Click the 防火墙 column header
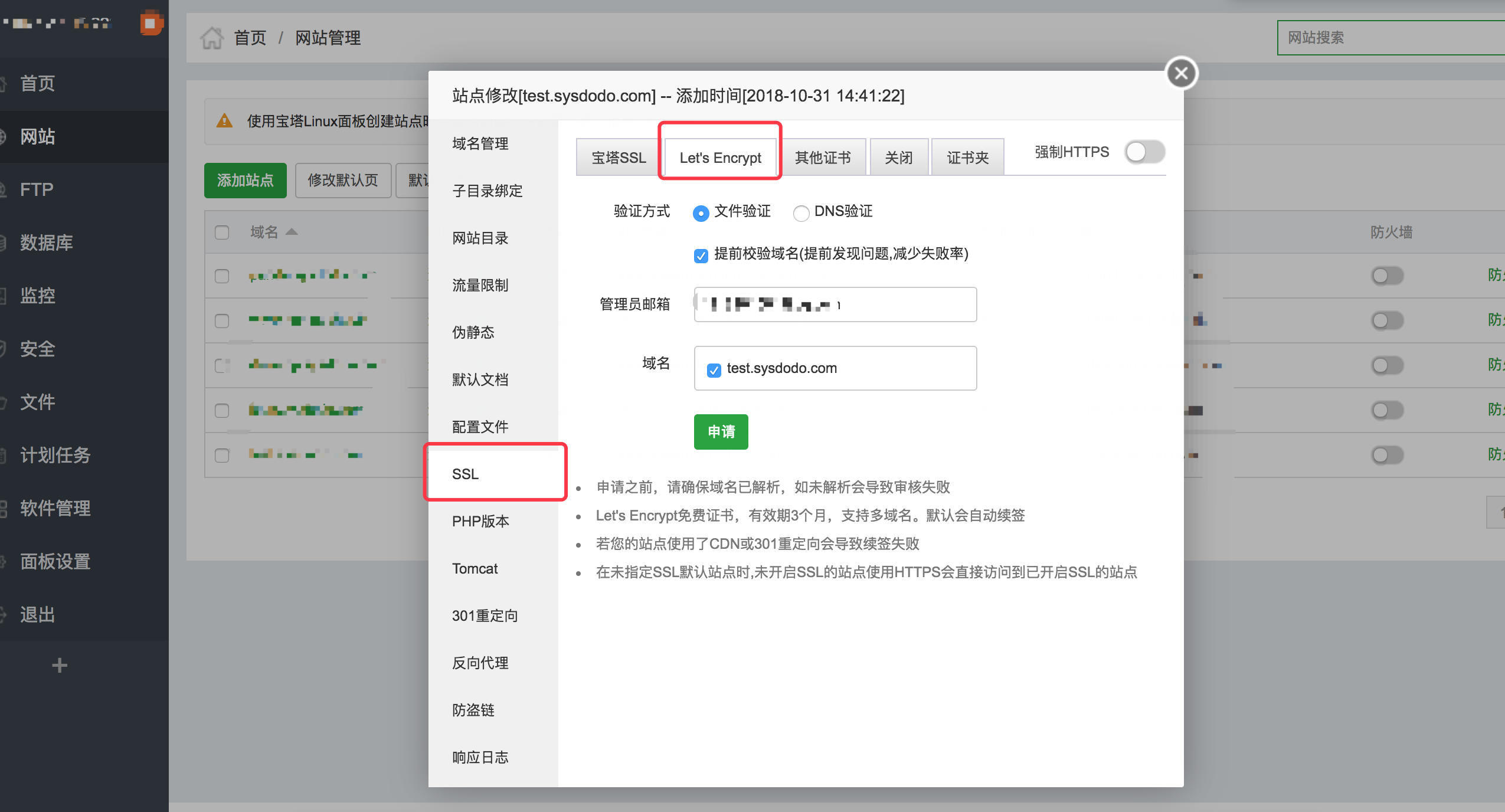Viewport: 1505px width, 812px height. (x=1391, y=232)
